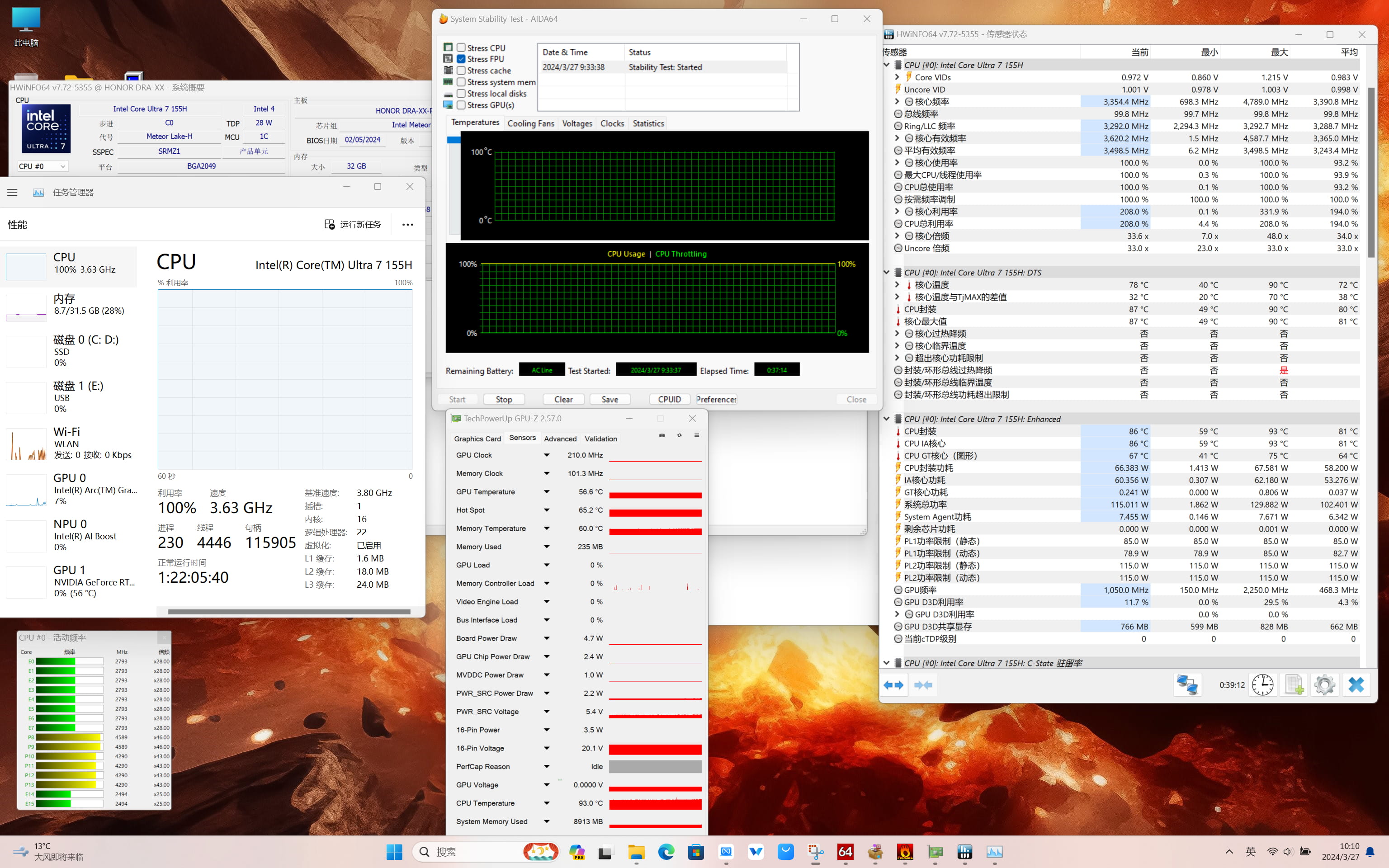Enable Stress system memory checkbox
1389x868 pixels.
461,82
